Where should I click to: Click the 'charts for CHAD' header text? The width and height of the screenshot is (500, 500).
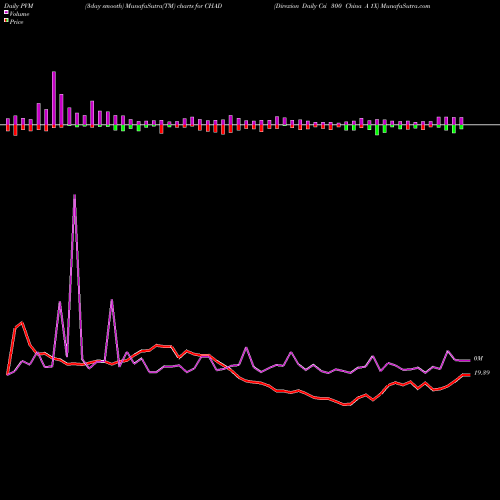click(199, 6)
